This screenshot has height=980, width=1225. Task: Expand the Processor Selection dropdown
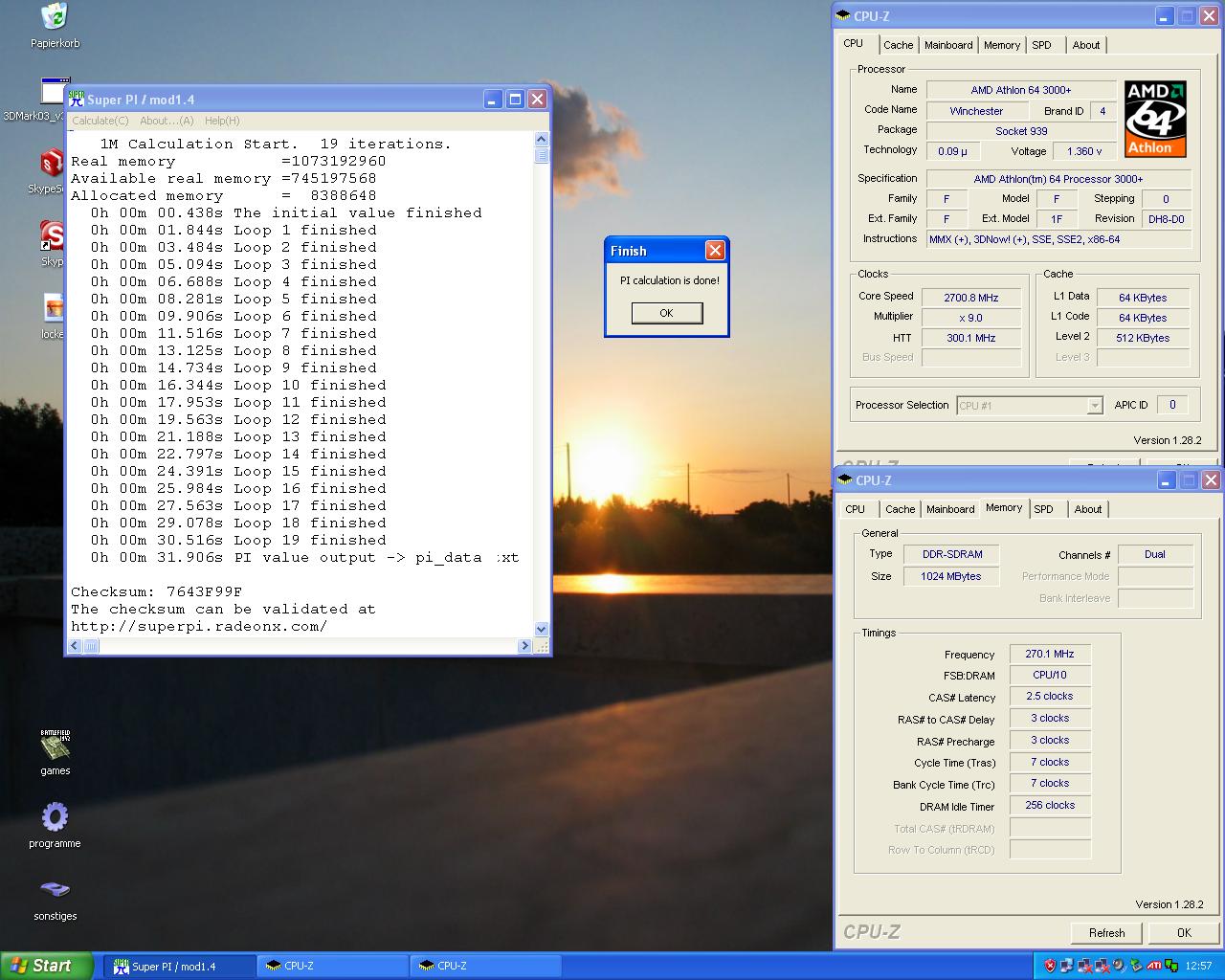1095,406
